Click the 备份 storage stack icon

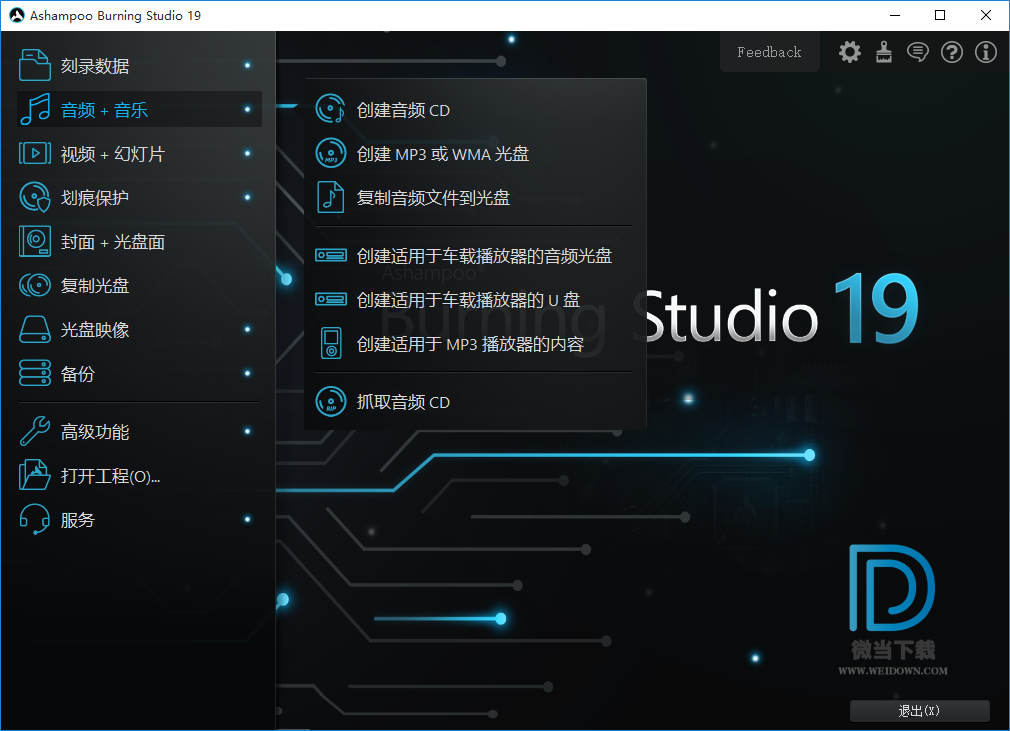tap(34, 373)
